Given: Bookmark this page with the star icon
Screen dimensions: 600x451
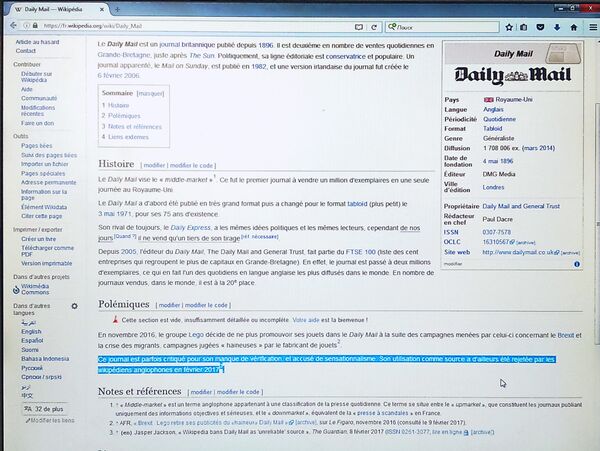Looking at the screenshot, I should [x=509, y=27].
